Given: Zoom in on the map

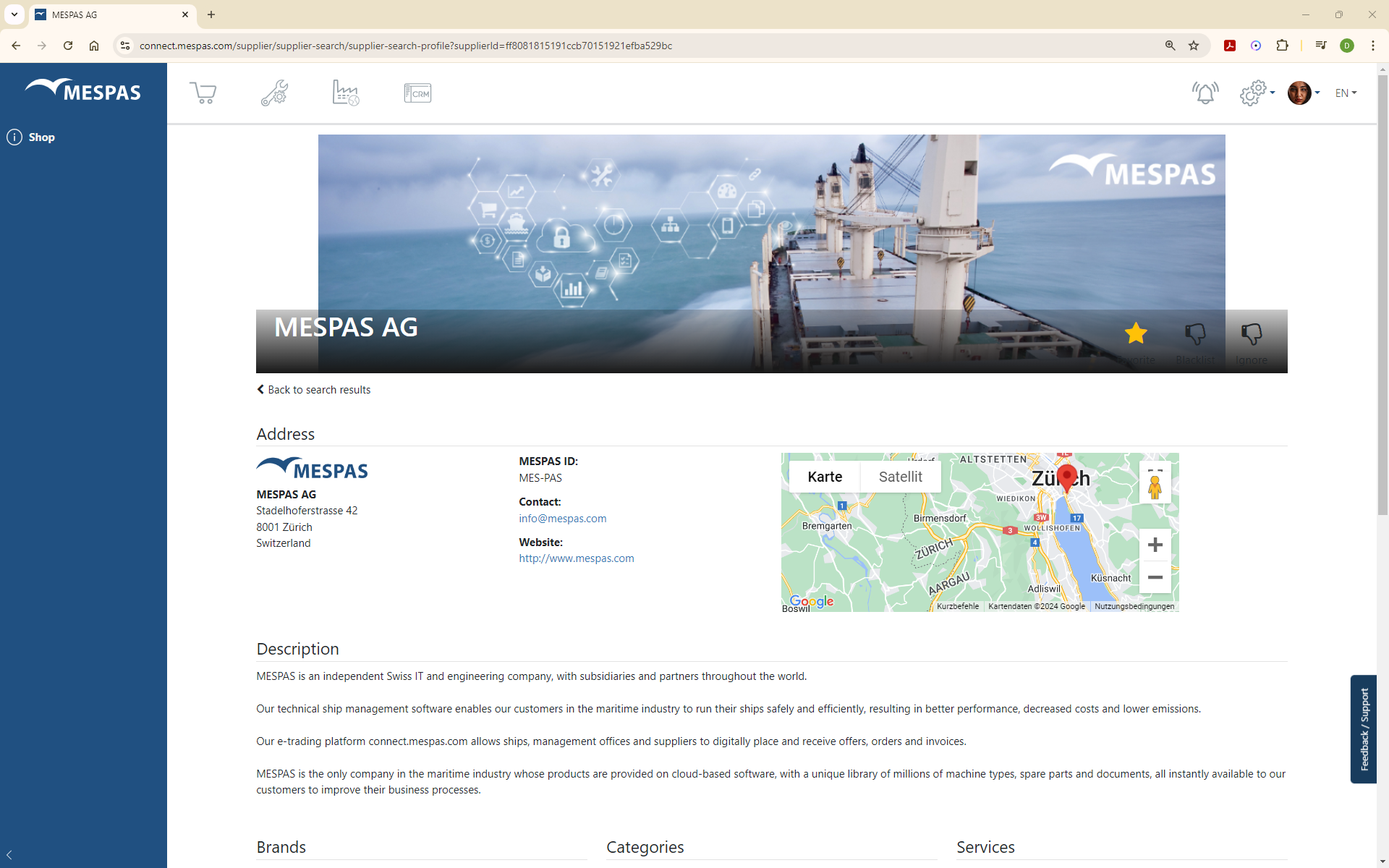Looking at the screenshot, I should (x=1155, y=545).
